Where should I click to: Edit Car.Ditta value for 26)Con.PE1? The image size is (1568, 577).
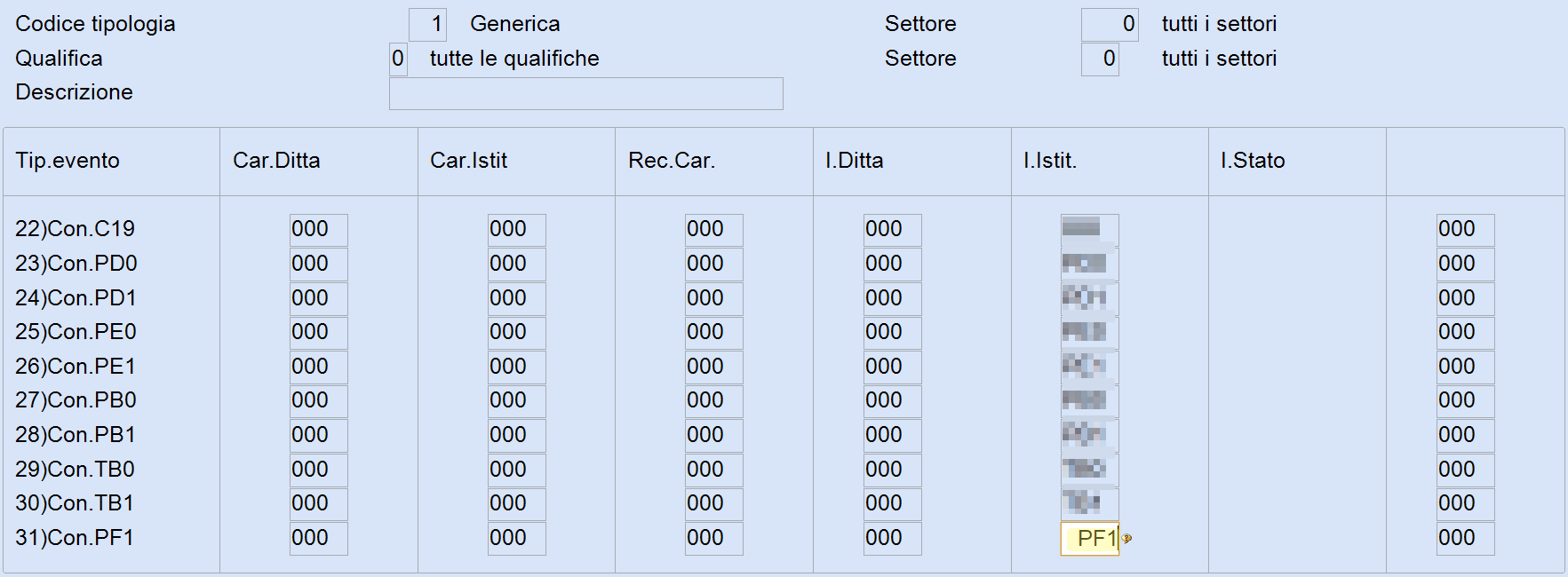[x=319, y=367]
